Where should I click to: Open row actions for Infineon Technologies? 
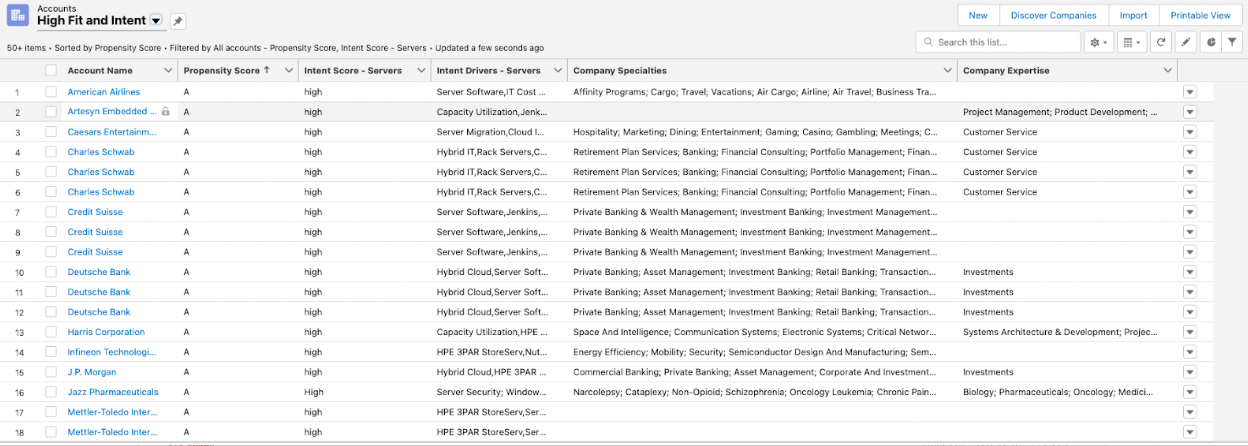tap(1189, 352)
